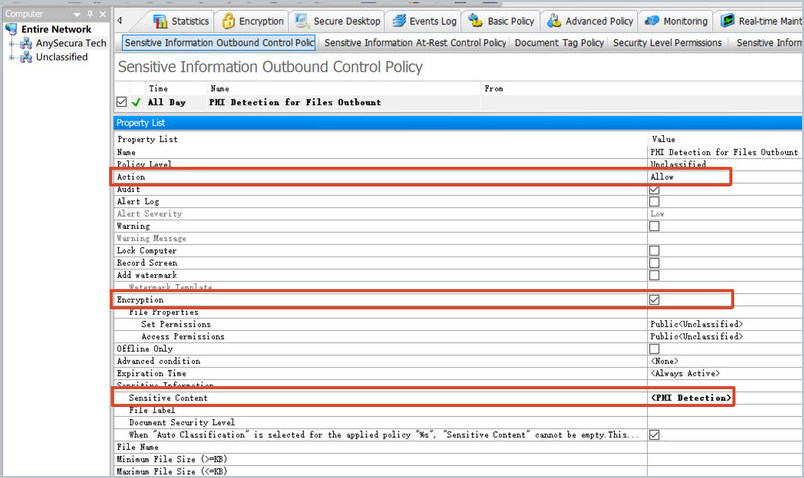Viewport: 804px width, 478px height.
Task: Click the All Day time cell
Action: click(167, 102)
